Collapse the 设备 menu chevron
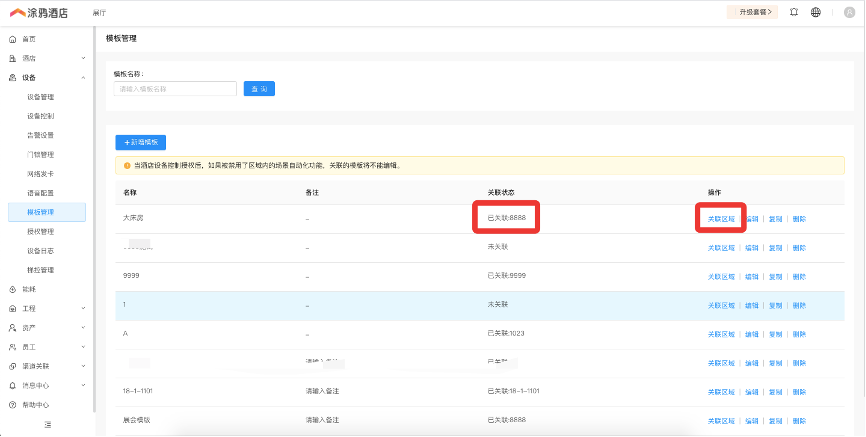This screenshot has width=866, height=437. pos(83,78)
